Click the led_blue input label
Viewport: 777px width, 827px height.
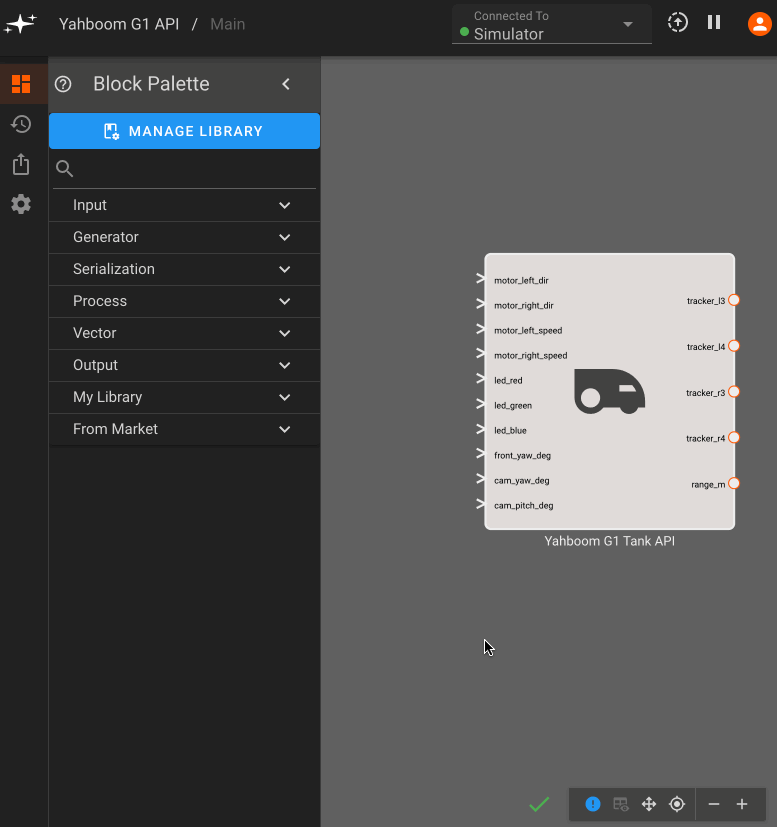click(510, 430)
